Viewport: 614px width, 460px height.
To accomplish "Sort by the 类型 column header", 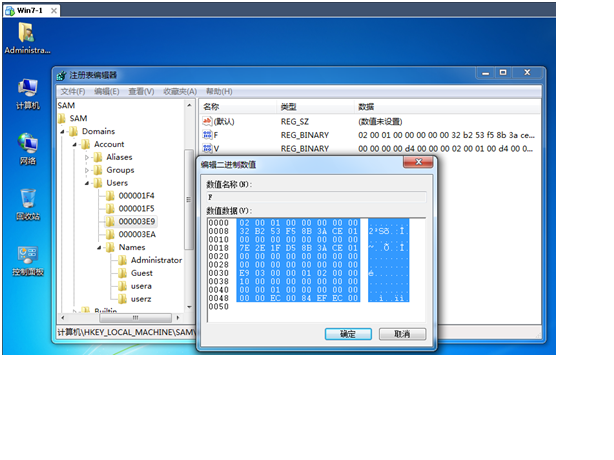I will tap(316, 107).
